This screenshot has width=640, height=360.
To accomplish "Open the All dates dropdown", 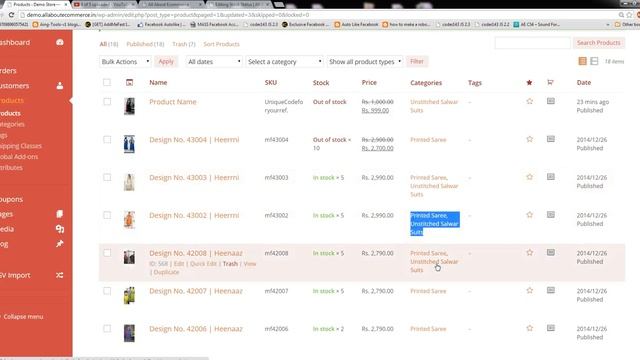I will pyautogui.click(x=214, y=62).
